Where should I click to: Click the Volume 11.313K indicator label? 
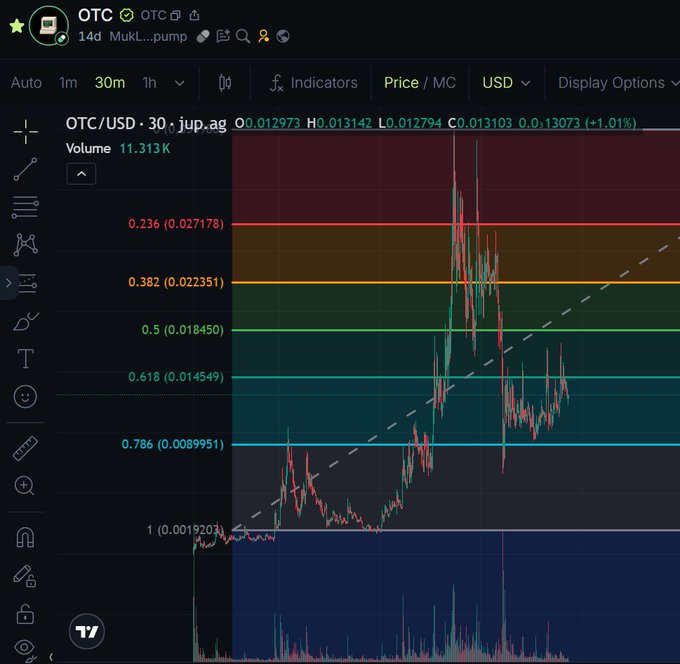[x=118, y=148]
